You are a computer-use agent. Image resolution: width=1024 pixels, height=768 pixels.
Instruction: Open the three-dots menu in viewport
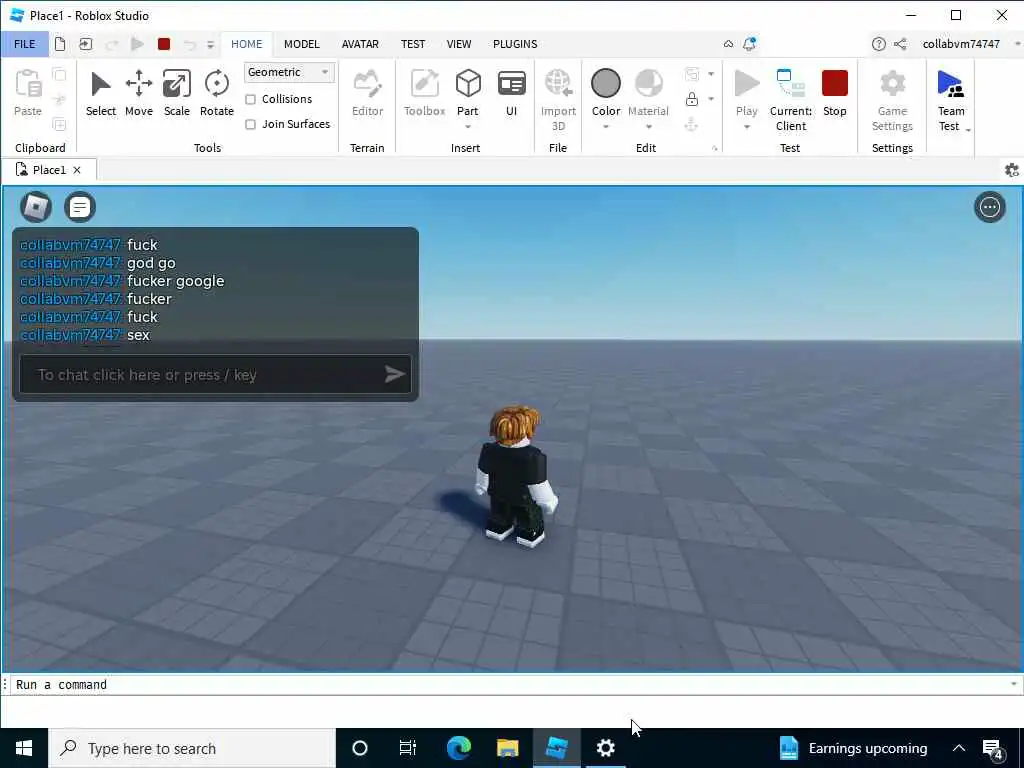pos(989,207)
